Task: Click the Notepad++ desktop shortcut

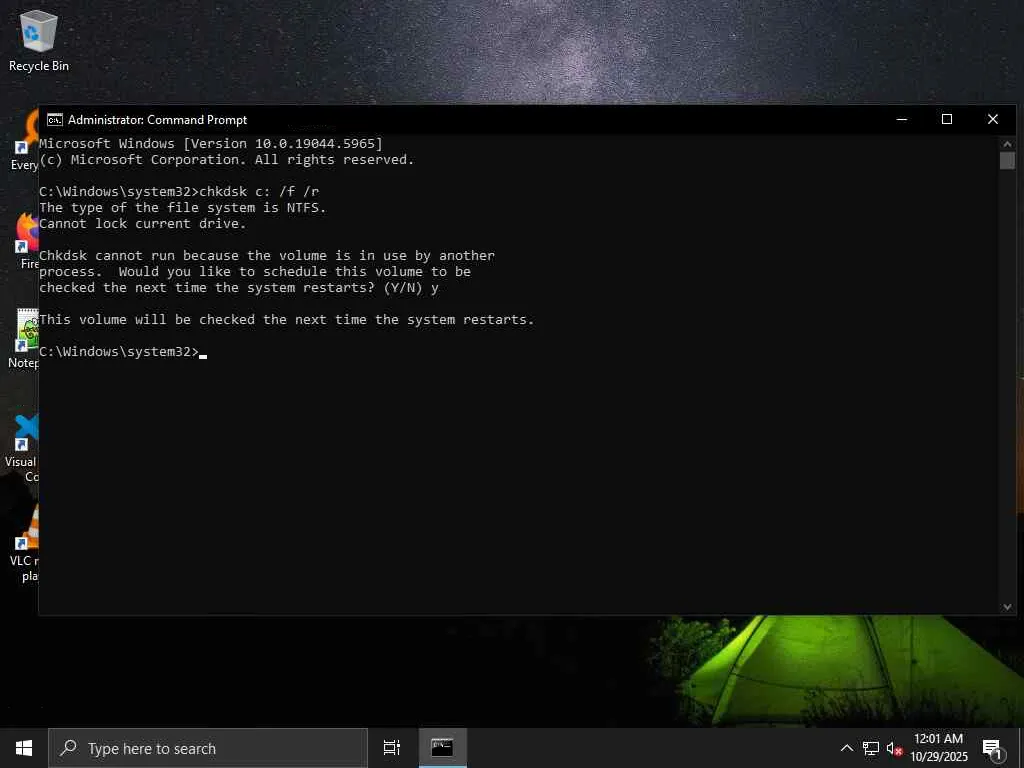Action: click(x=25, y=338)
